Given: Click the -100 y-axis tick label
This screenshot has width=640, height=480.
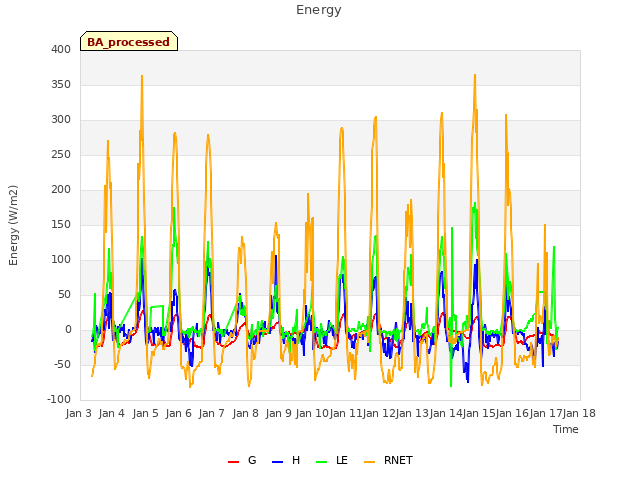Looking at the screenshot, I should [x=59, y=400].
